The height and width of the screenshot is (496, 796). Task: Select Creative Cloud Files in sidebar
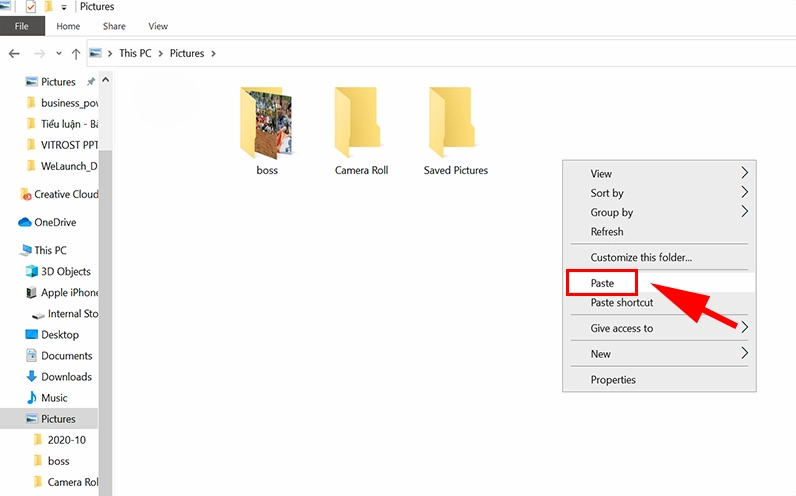tap(65, 194)
